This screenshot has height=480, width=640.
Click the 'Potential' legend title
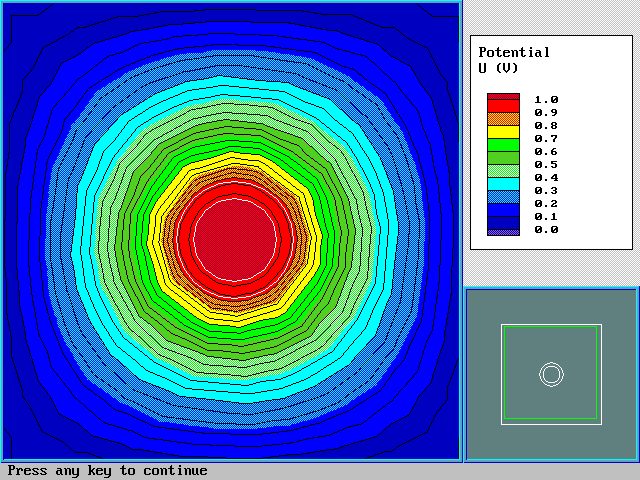pos(514,52)
